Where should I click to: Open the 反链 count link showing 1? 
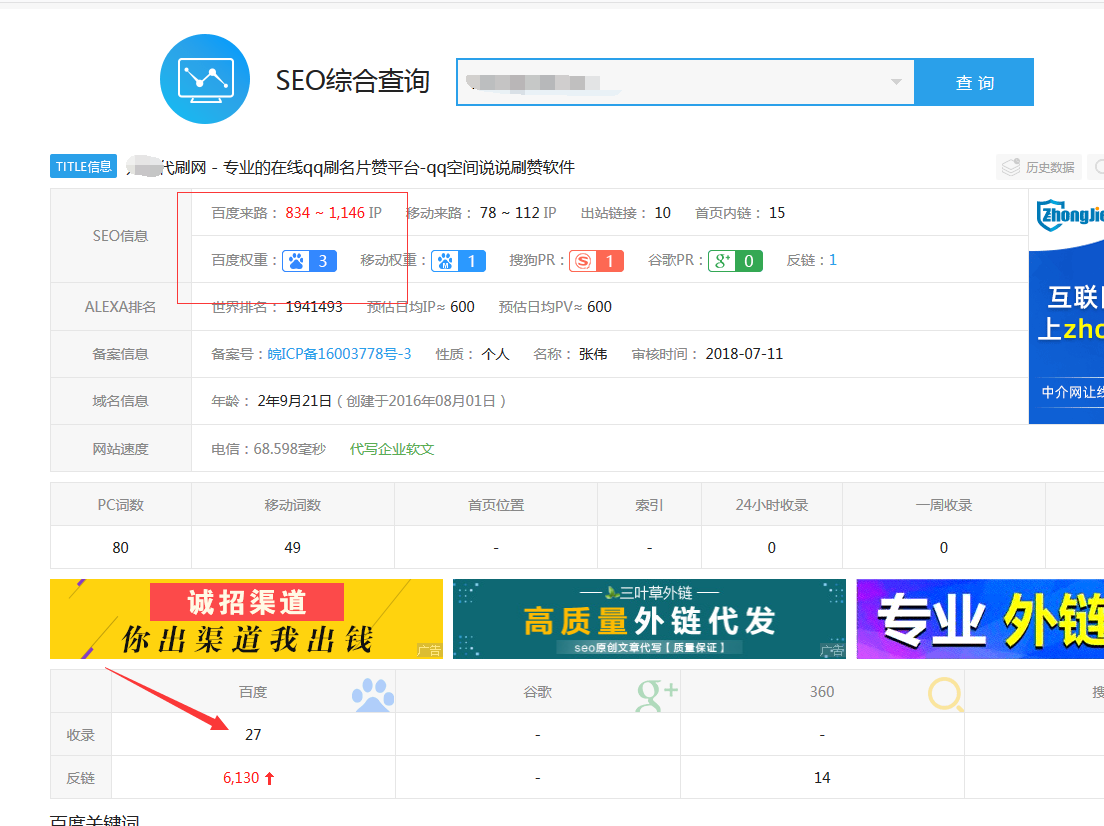coord(833,260)
